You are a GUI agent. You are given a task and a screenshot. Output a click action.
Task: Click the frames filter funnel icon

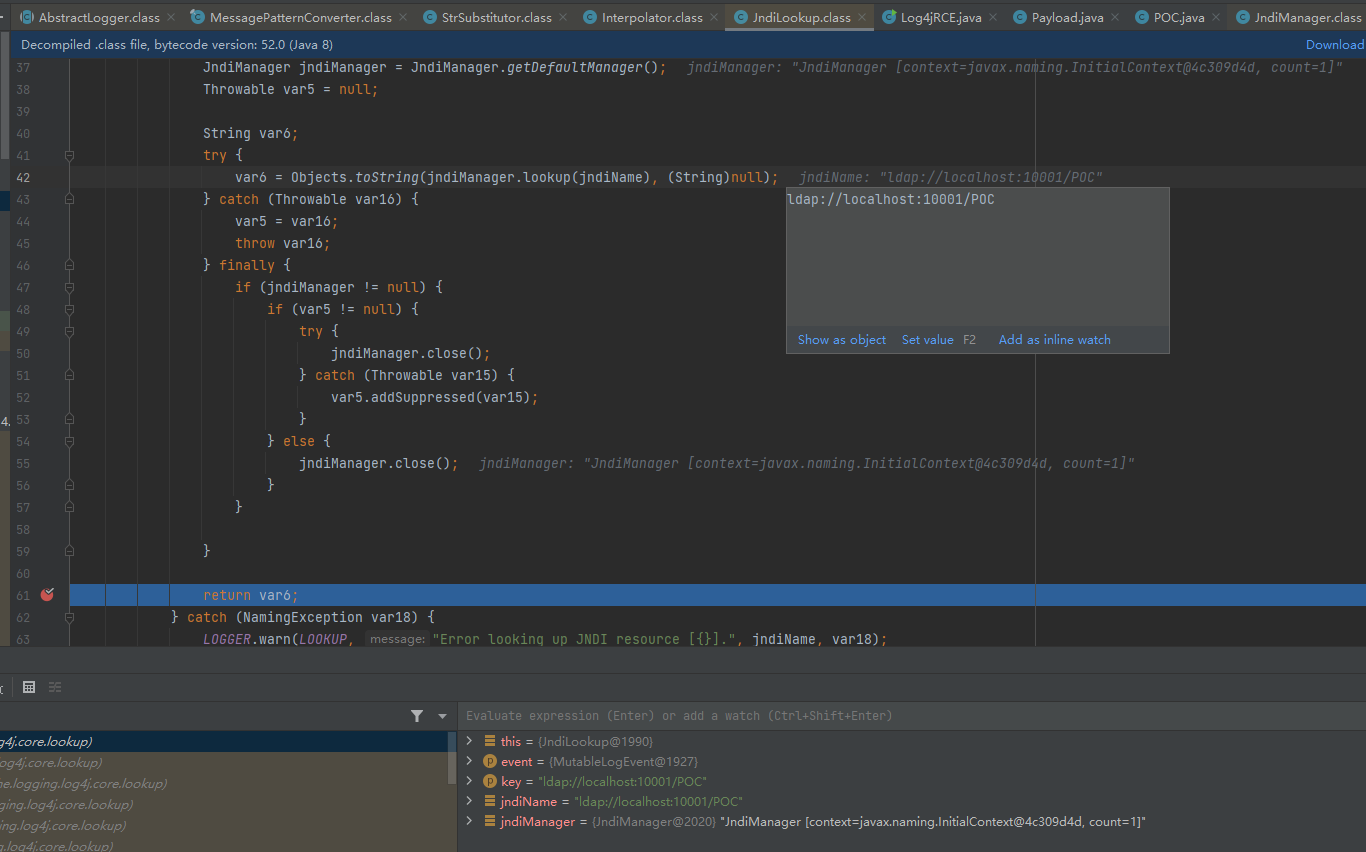(417, 716)
